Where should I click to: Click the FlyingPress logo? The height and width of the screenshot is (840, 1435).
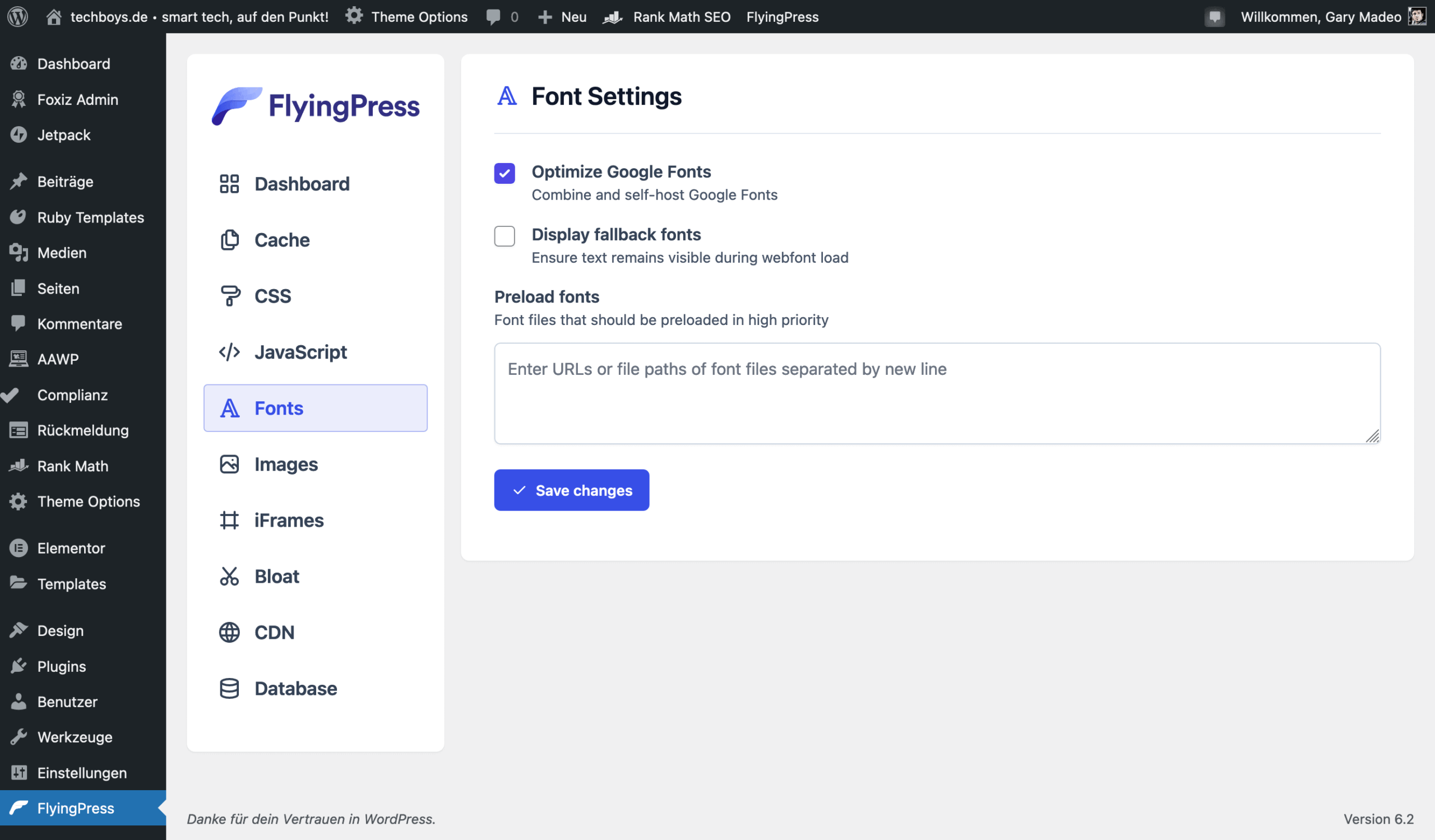pos(316,106)
